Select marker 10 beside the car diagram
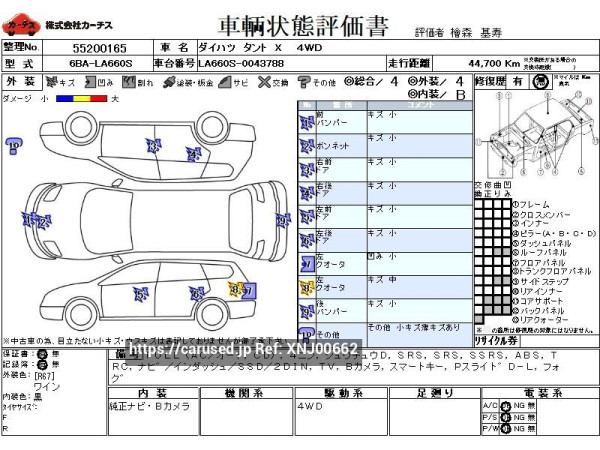Screen dimensions: 600x450 click(x=14, y=147)
